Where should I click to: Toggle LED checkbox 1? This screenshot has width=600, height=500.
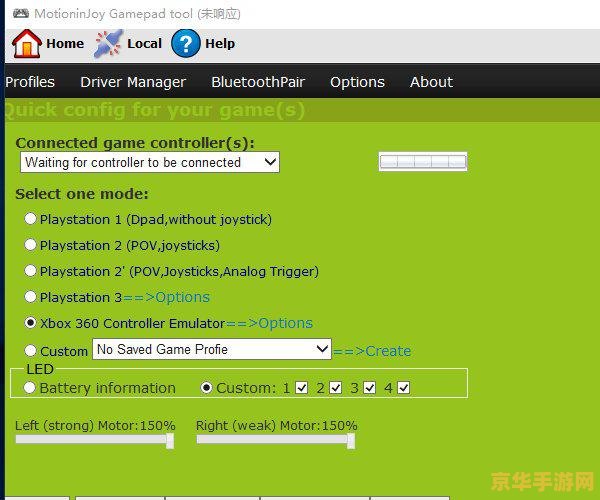point(302,388)
